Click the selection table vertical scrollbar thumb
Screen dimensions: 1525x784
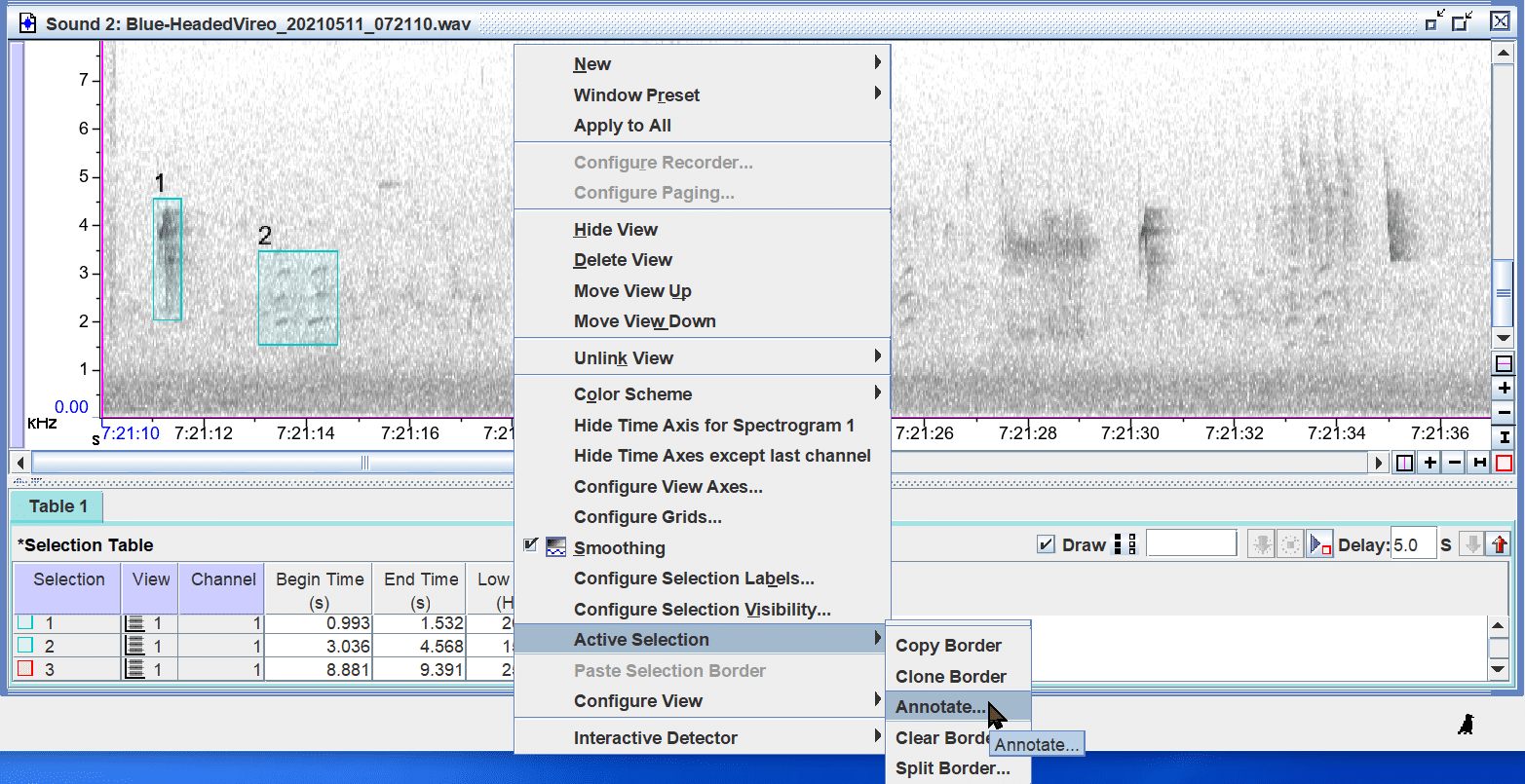(x=1499, y=648)
